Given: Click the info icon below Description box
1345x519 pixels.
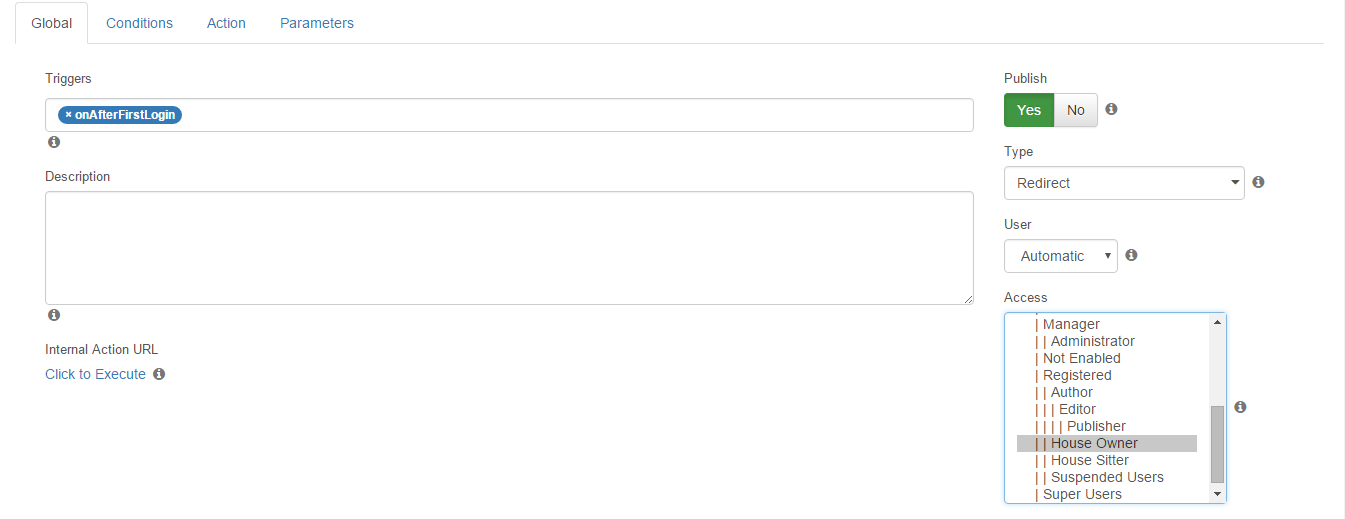Looking at the screenshot, I should click(x=54, y=315).
